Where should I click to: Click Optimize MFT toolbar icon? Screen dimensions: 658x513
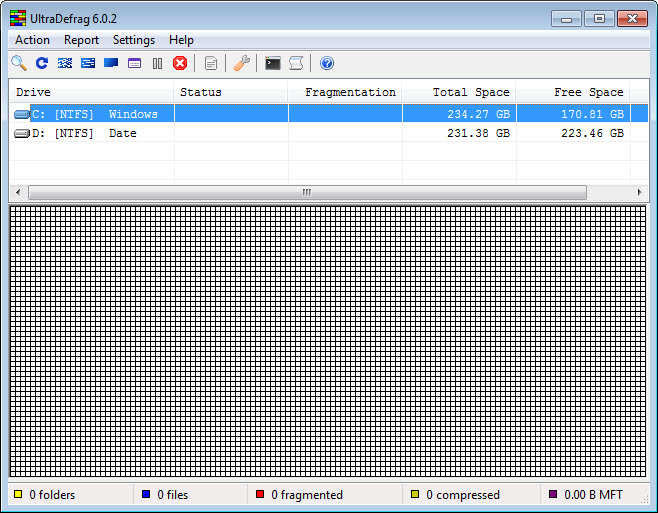134,63
